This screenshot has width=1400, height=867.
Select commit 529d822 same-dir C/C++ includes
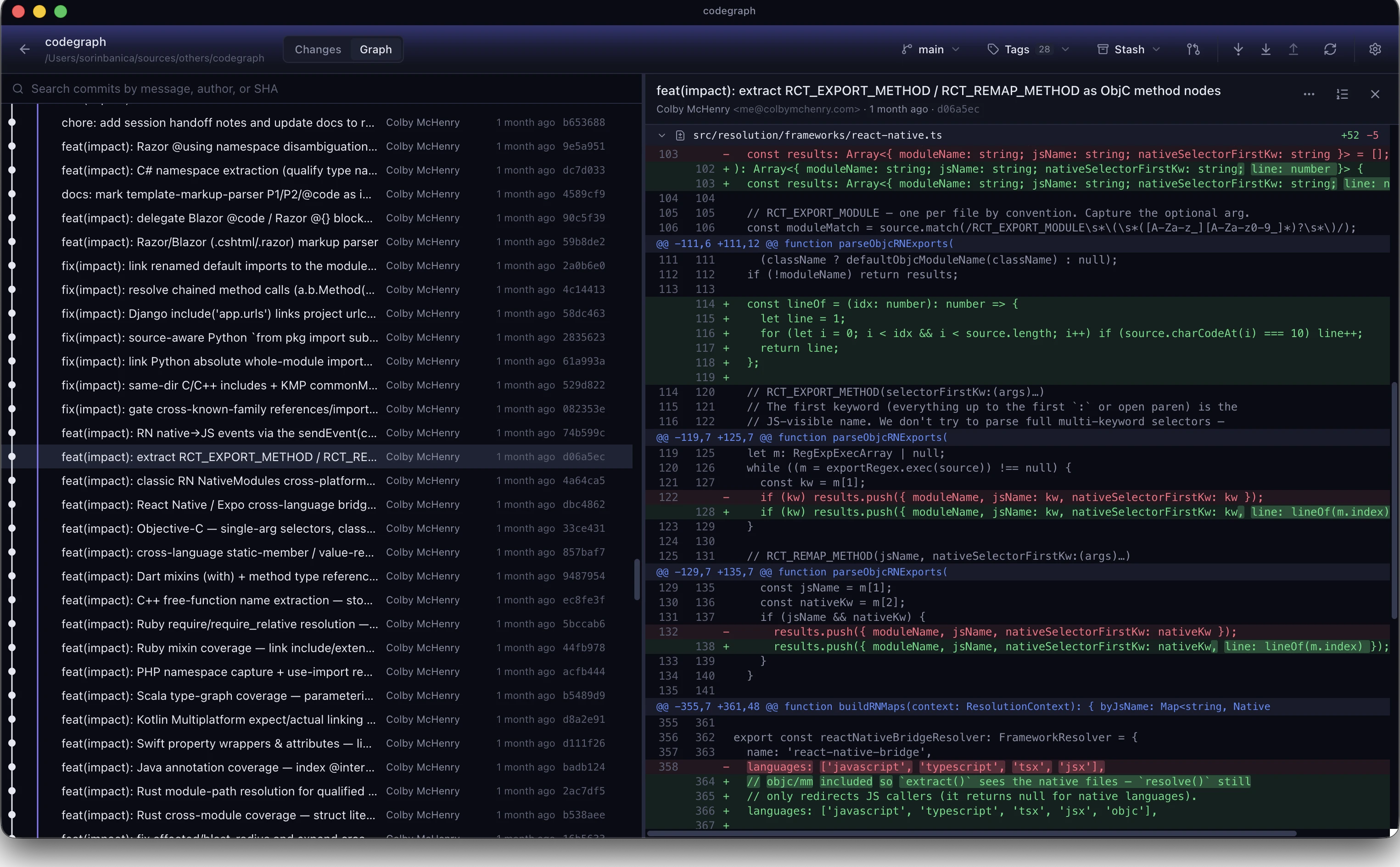pos(316,385)
